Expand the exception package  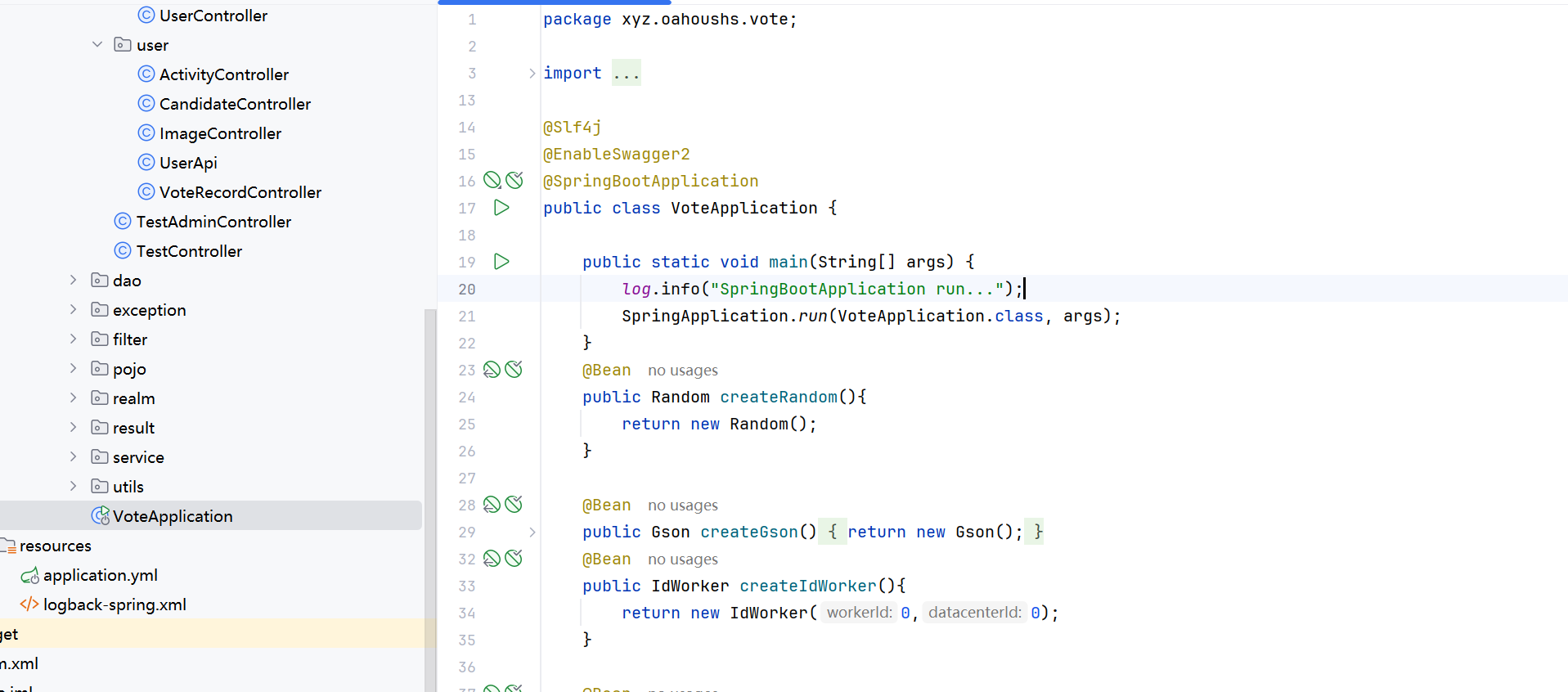74,309
